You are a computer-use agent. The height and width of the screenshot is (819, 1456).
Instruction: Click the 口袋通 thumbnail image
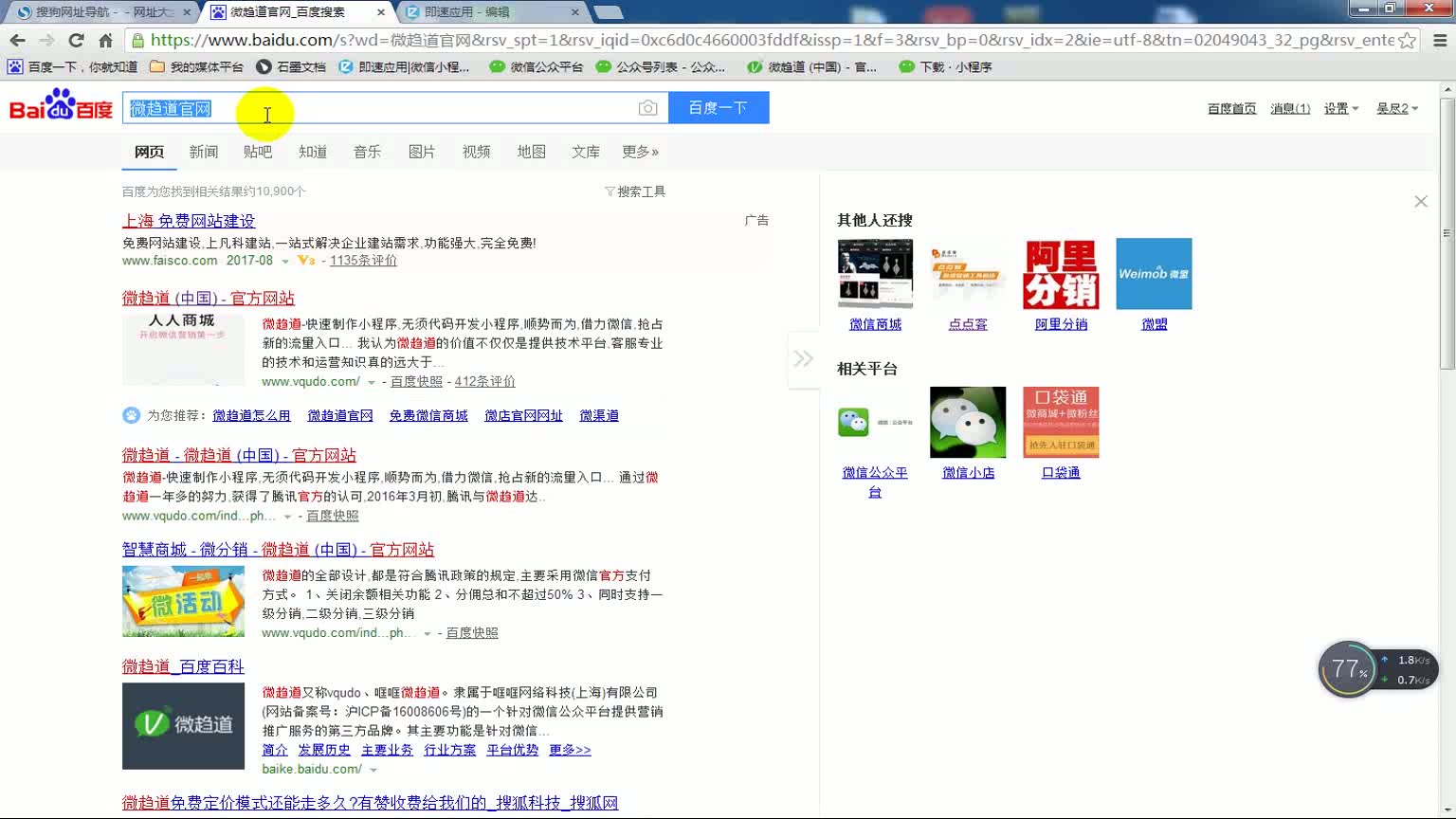(1061, 422)
